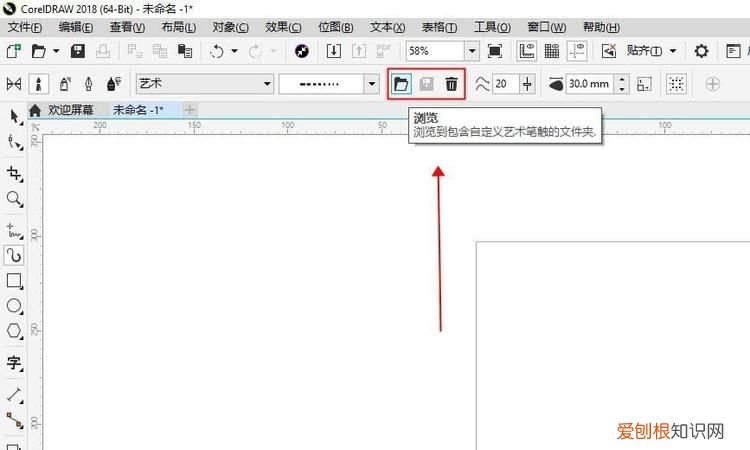Click the stroke width 30.0 mm field
This screenshot has height=450, width=750.
click(590, 84)
